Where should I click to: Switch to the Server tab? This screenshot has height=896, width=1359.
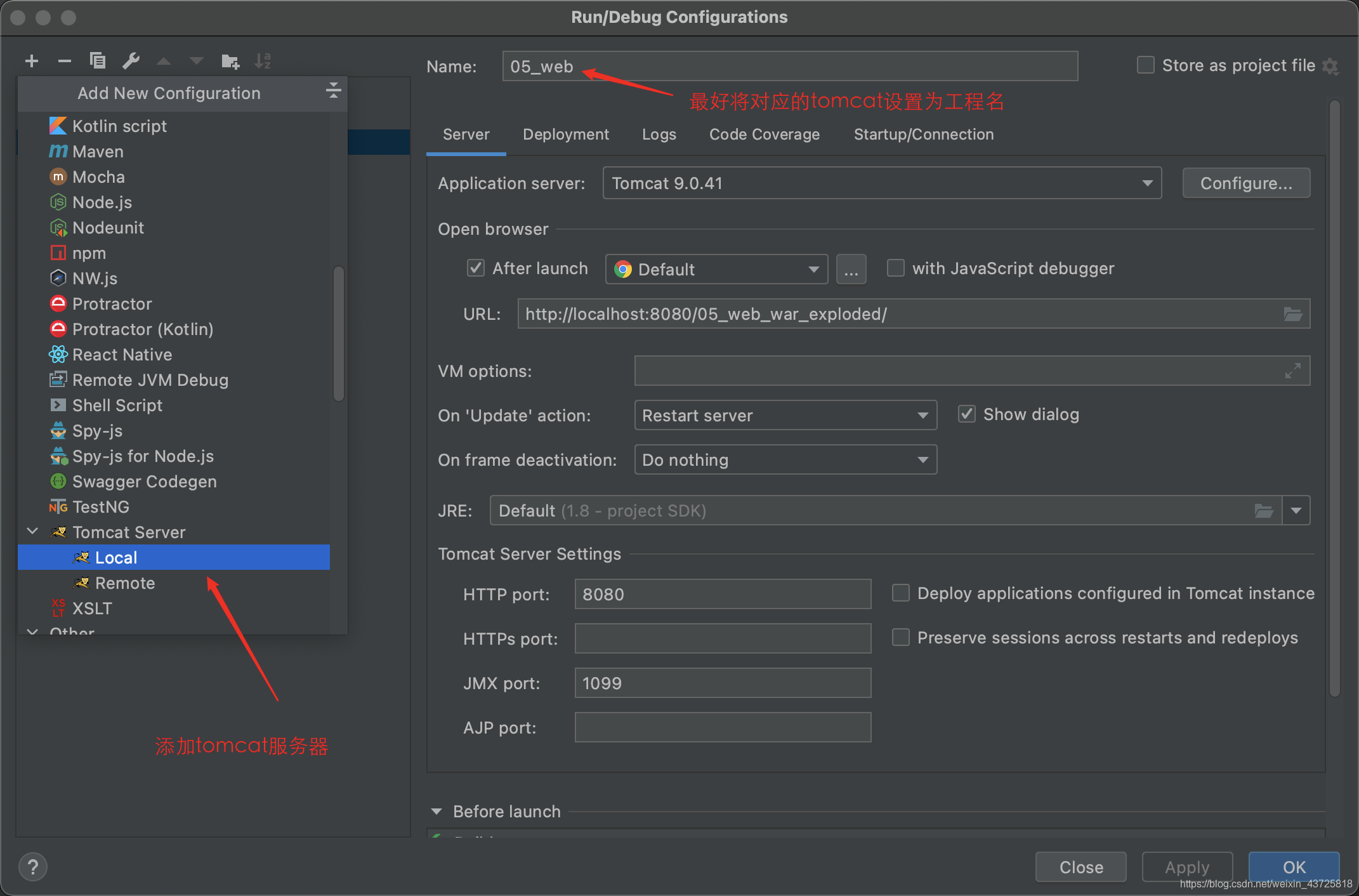[466, 135]
